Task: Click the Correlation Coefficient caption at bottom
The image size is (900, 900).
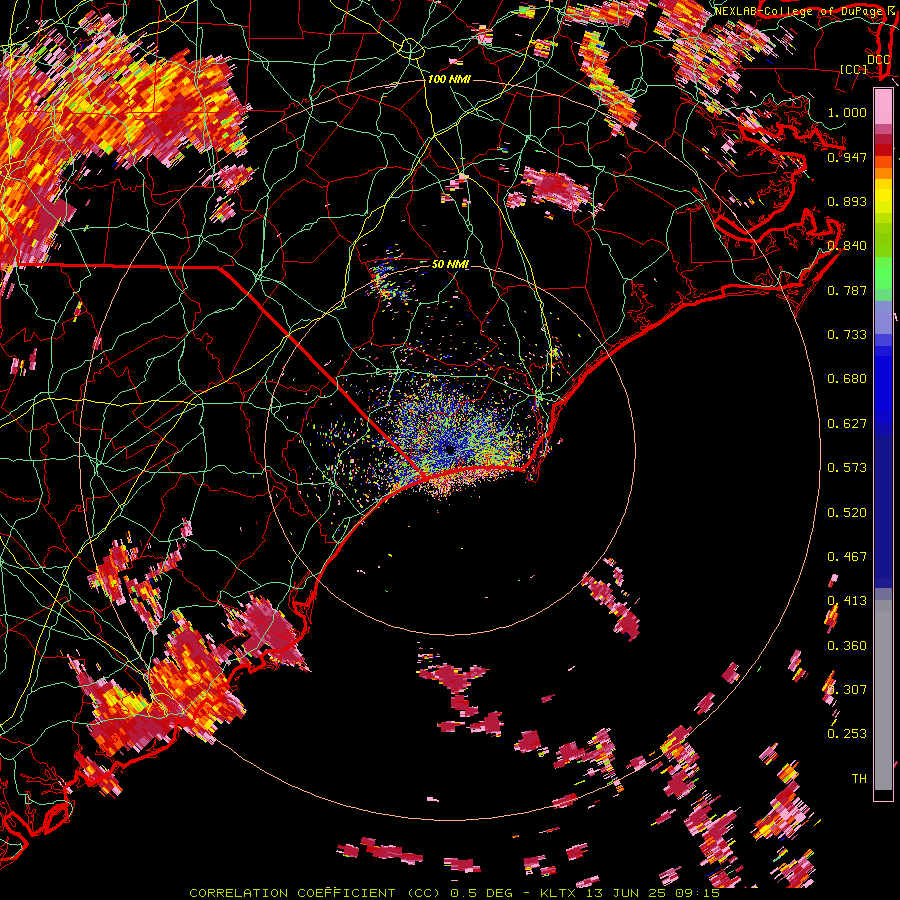Action: (x=454, y=893)
